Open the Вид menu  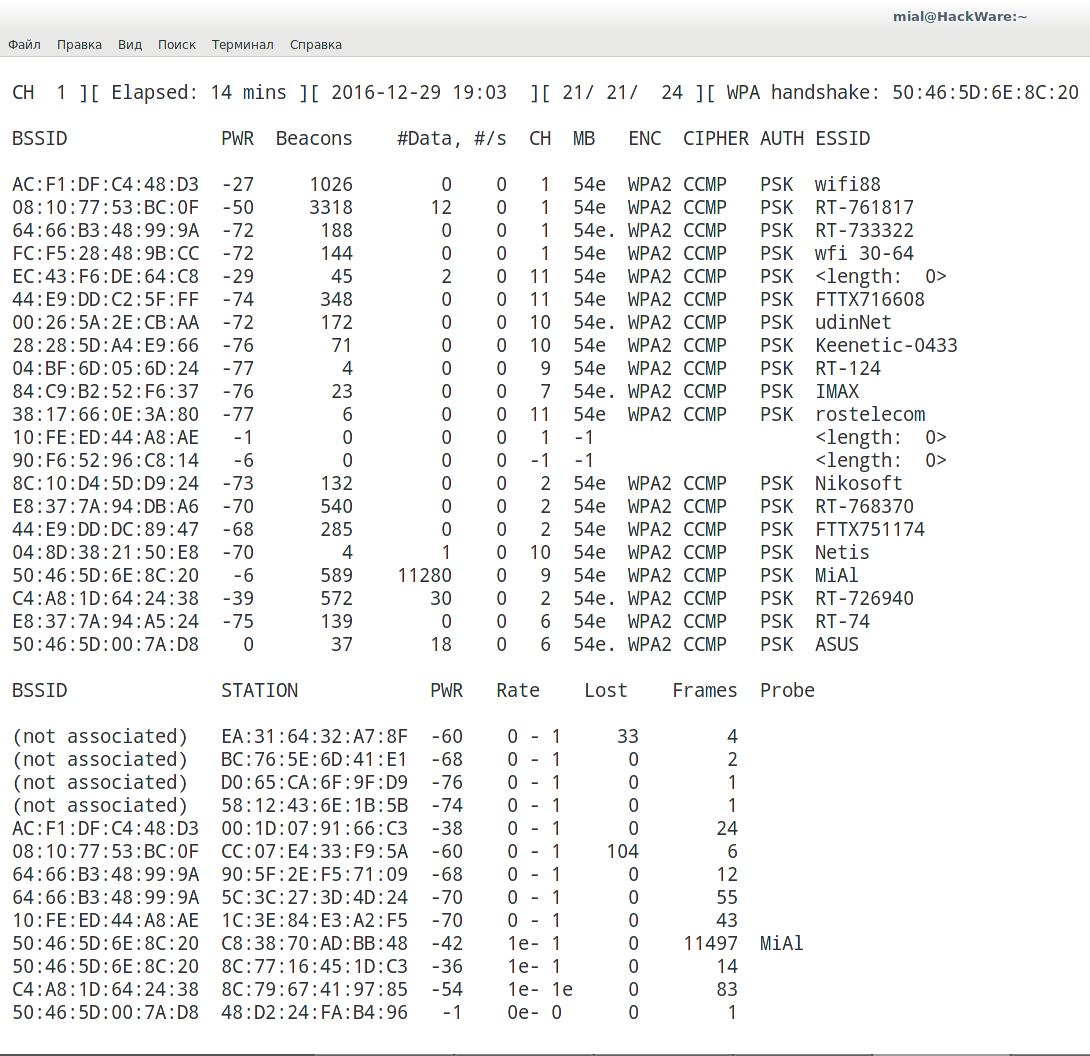tap(130, 45)
